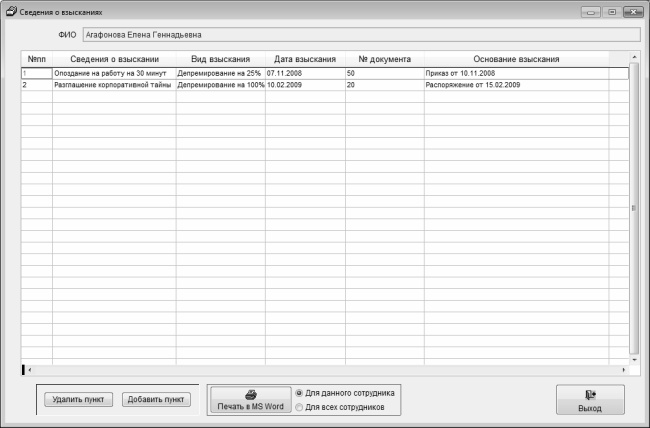Click 'Добавить пункт' button
This screenshot has height=428, width=650.
click(x=156, y=399)
